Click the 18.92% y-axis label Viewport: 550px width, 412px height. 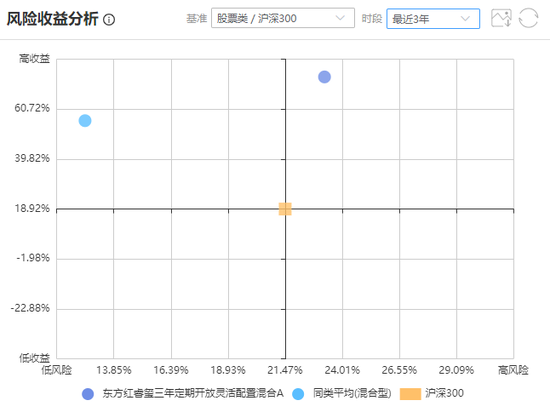point(32,209)
